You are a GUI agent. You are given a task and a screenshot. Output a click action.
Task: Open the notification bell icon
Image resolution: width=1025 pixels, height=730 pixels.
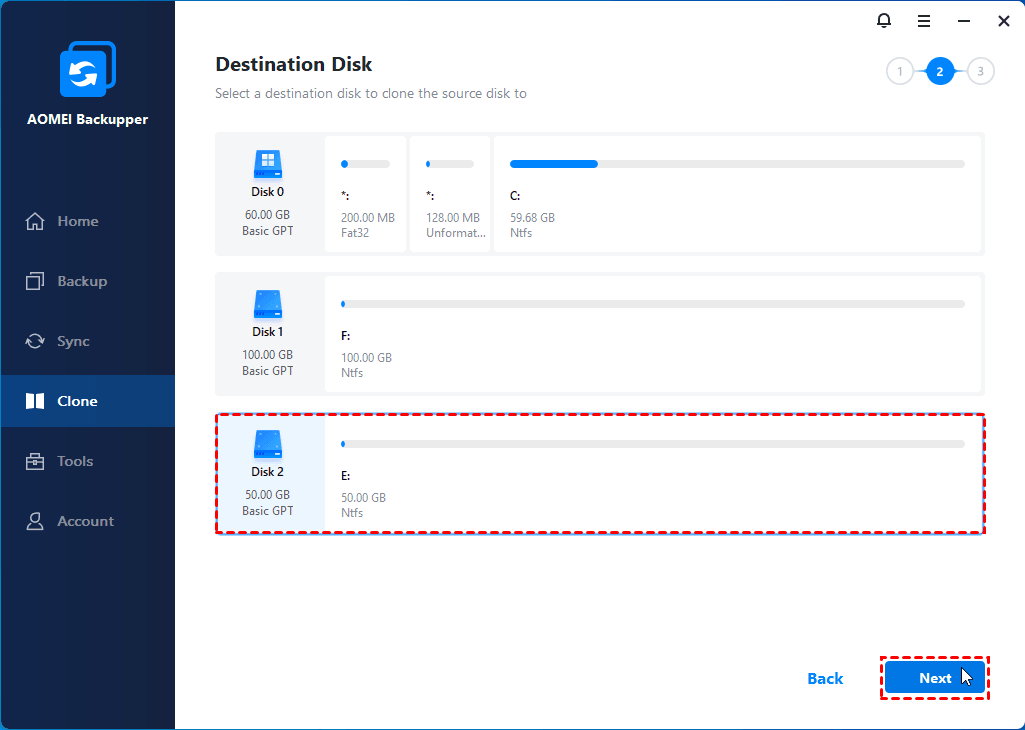pos(883,20)
